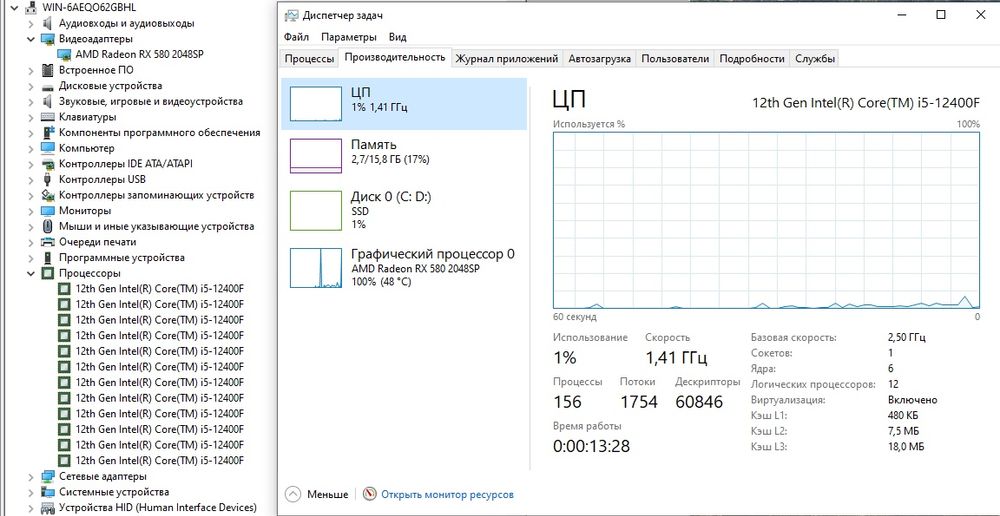
Task: Select the ЦП performance item
Action: pos(404,104)
